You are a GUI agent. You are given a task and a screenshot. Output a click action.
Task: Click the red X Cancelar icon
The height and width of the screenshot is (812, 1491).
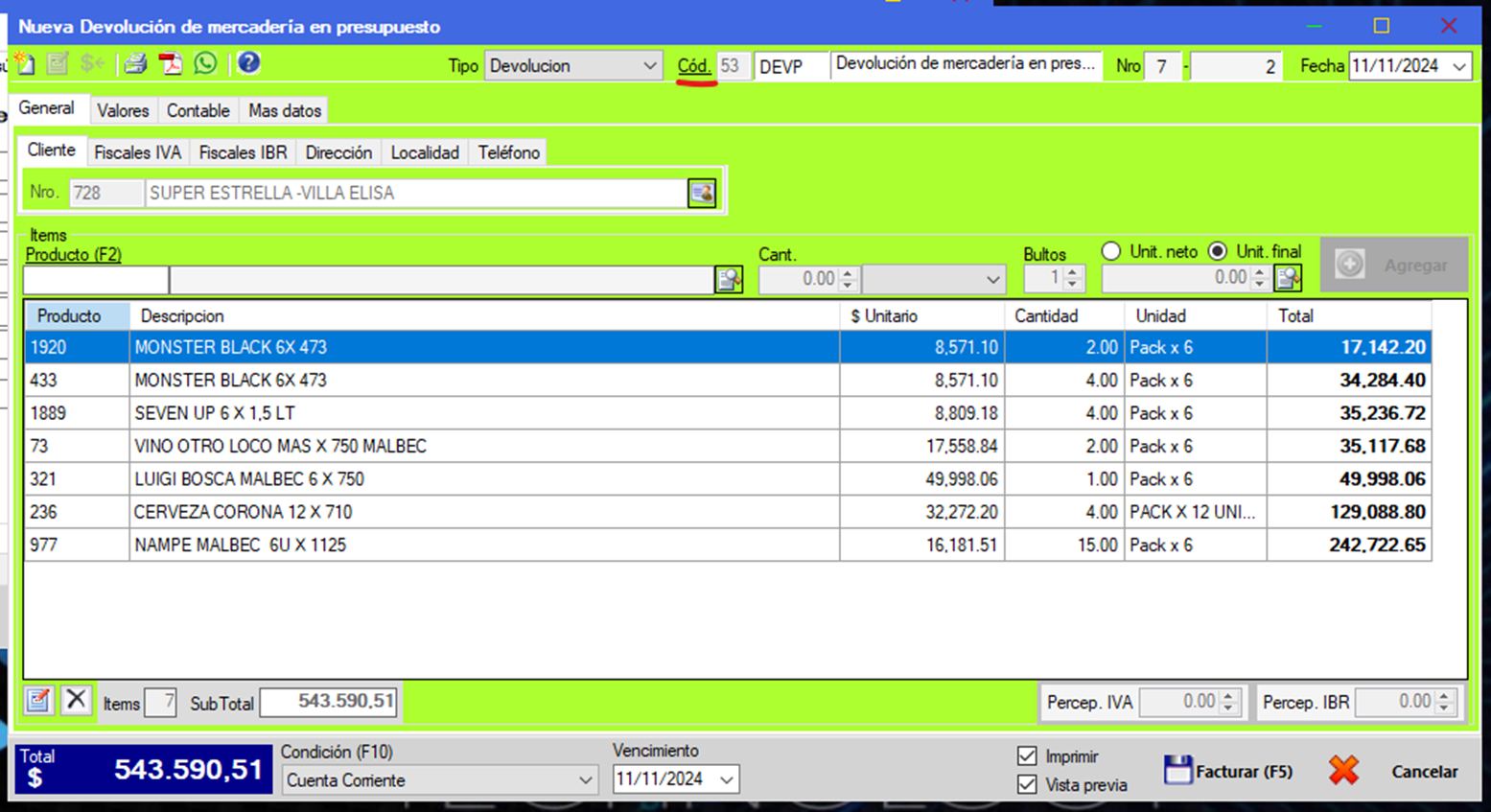pyautogui.click(x=1344, y=771)
